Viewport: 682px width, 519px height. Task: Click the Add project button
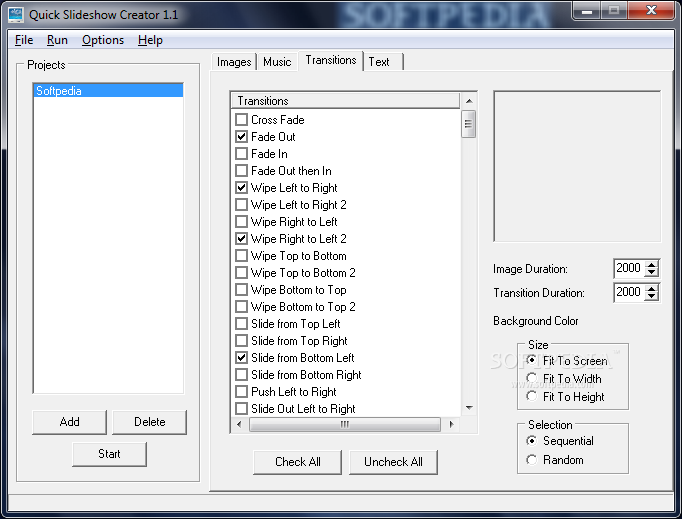click(70, 422)
